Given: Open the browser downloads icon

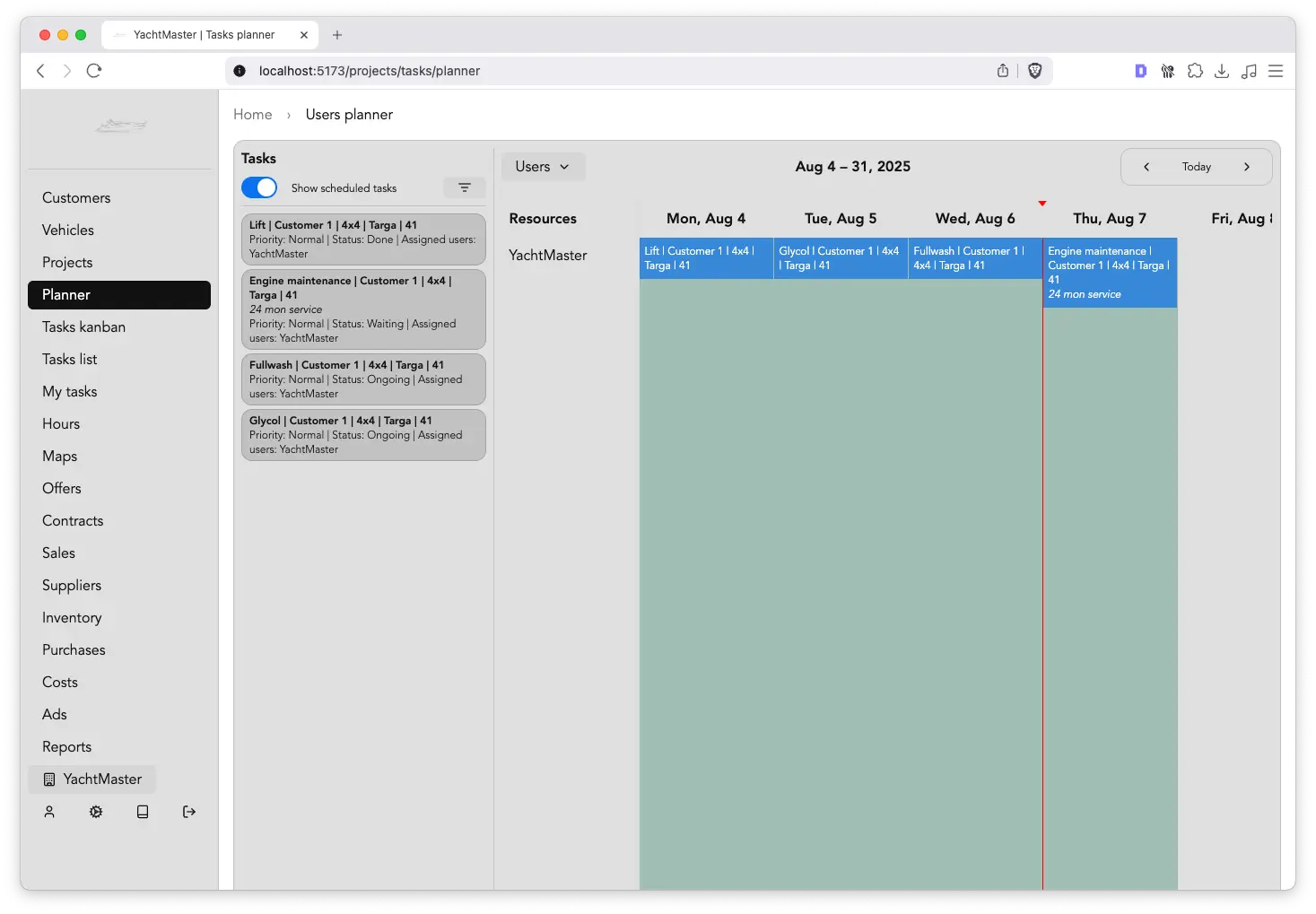Looking at the screenshot, I should 1221,71.
